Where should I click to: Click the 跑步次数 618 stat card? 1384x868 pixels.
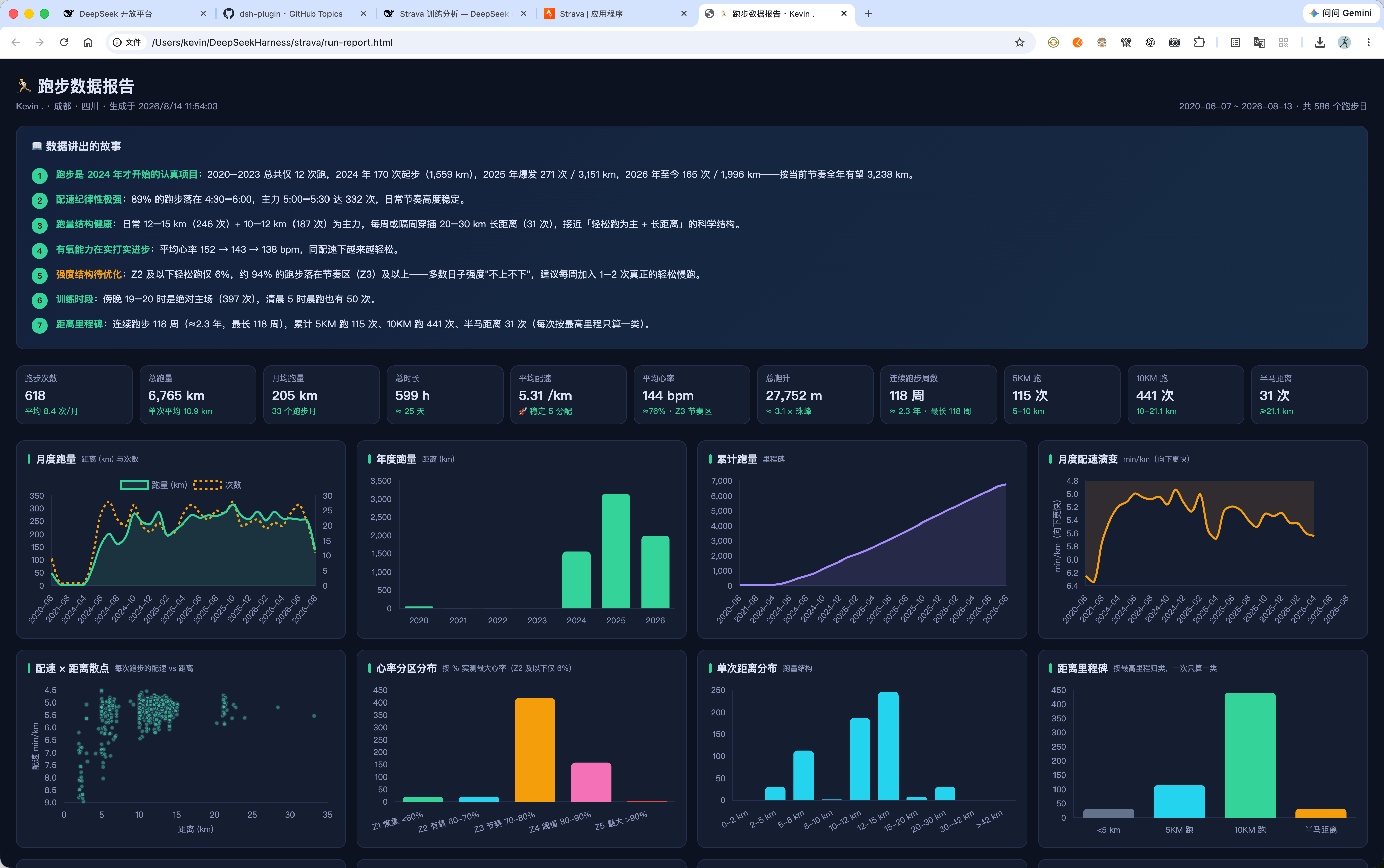(75, 395)
